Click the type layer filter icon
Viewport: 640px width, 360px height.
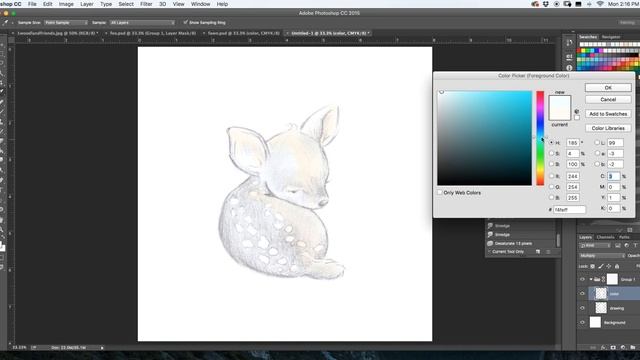[x=635, y=246]
